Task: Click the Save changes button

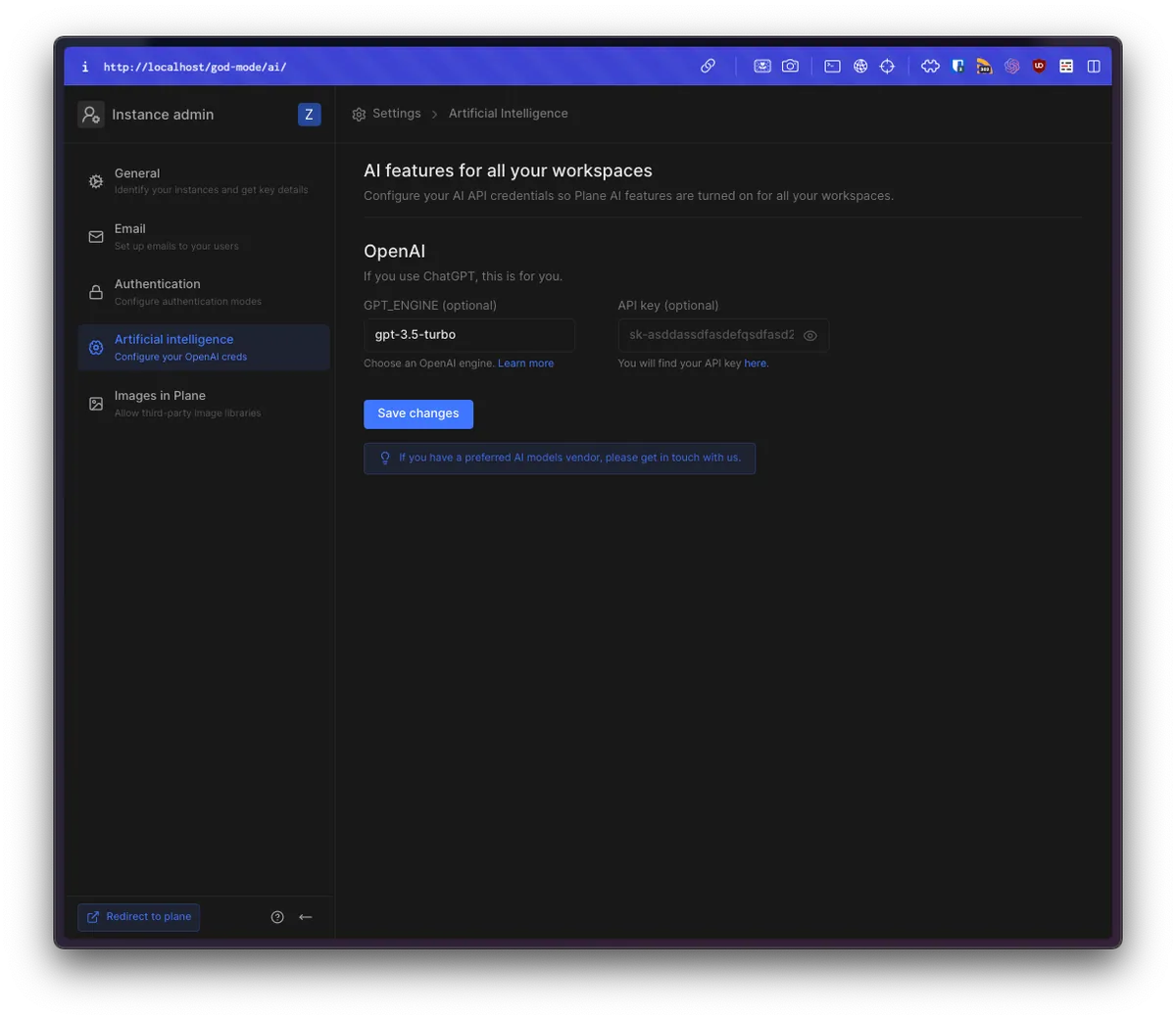Action: click(x=418, y=413)
